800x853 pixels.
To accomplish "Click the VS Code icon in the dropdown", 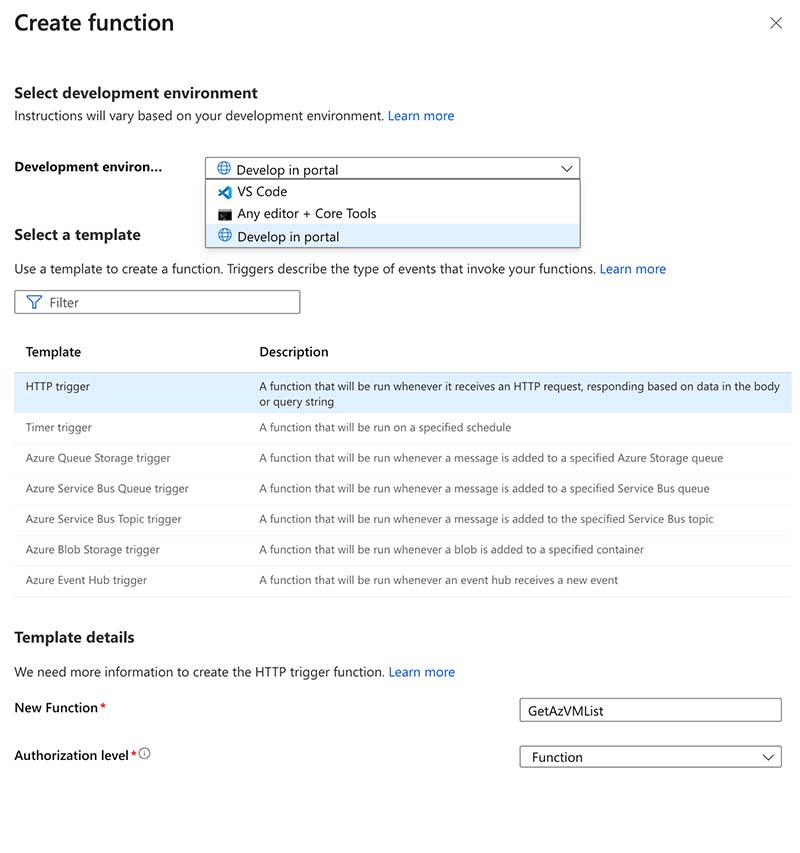I will (x=222, y=191).
